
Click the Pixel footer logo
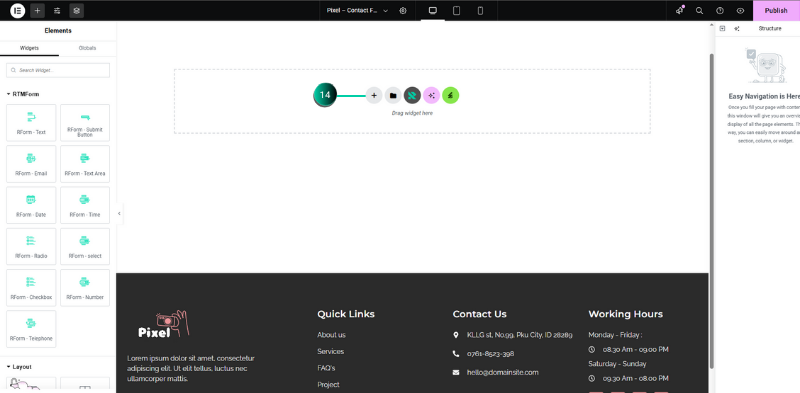pyautogui.click(x=163, y=324)
